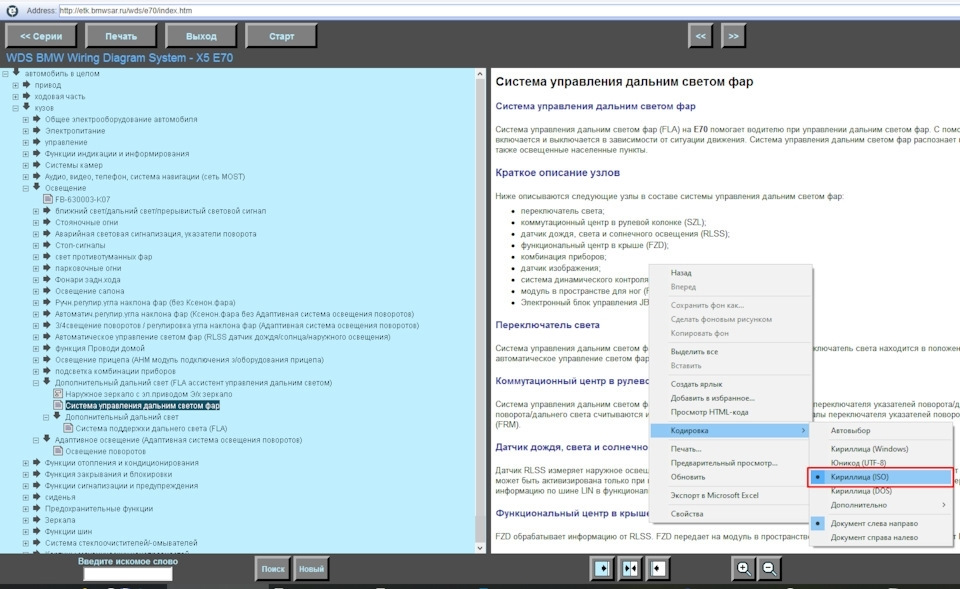Click arrow icon next to Стоп-сигналы
This screenshot has width=960, height=589.
(47, 245)
